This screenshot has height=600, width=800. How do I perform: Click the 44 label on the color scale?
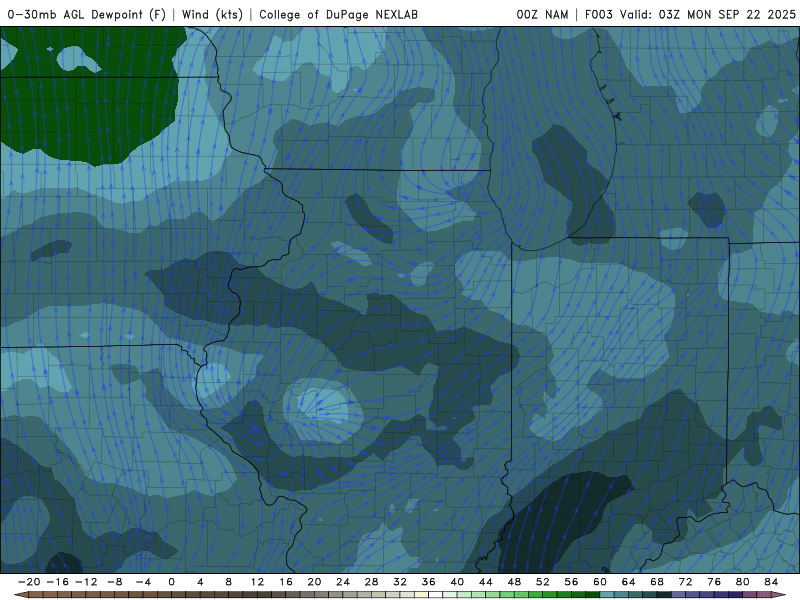point(486,582)
